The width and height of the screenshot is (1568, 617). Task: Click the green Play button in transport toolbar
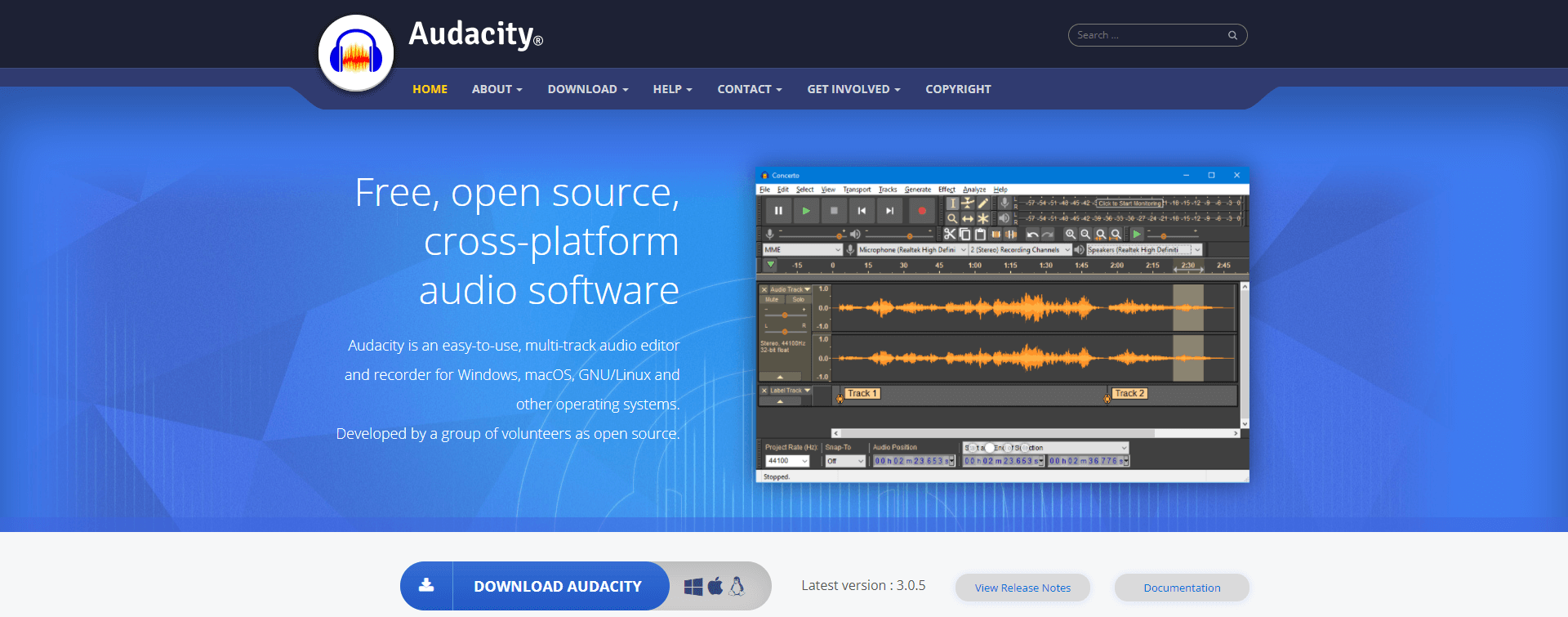(806, 210)
